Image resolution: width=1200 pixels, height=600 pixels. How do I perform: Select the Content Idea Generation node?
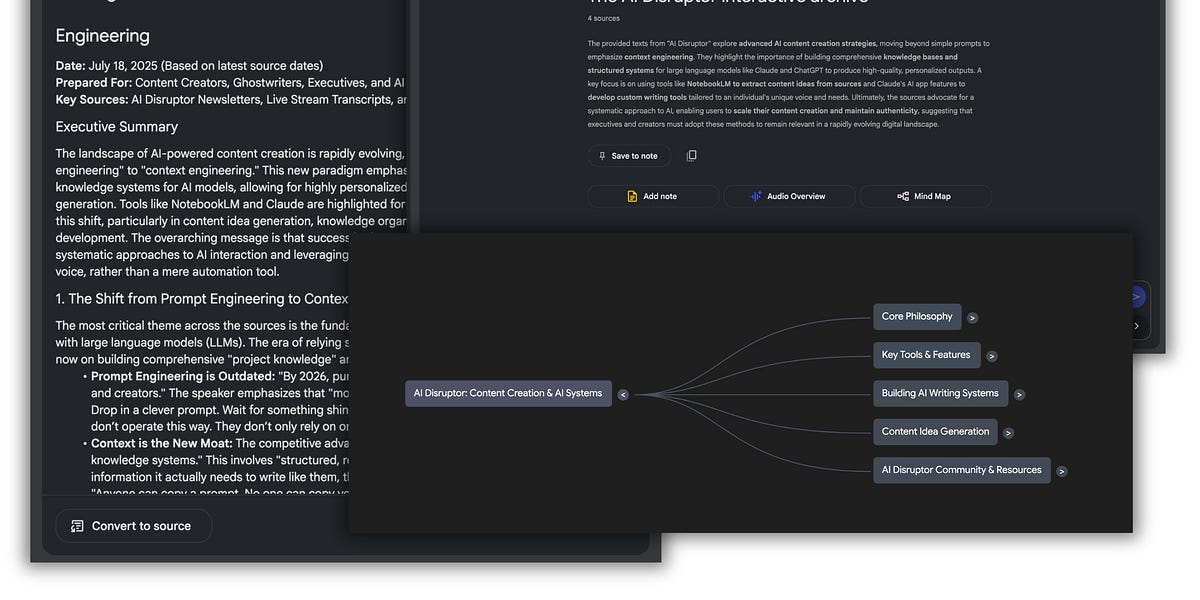pos(935,432)
